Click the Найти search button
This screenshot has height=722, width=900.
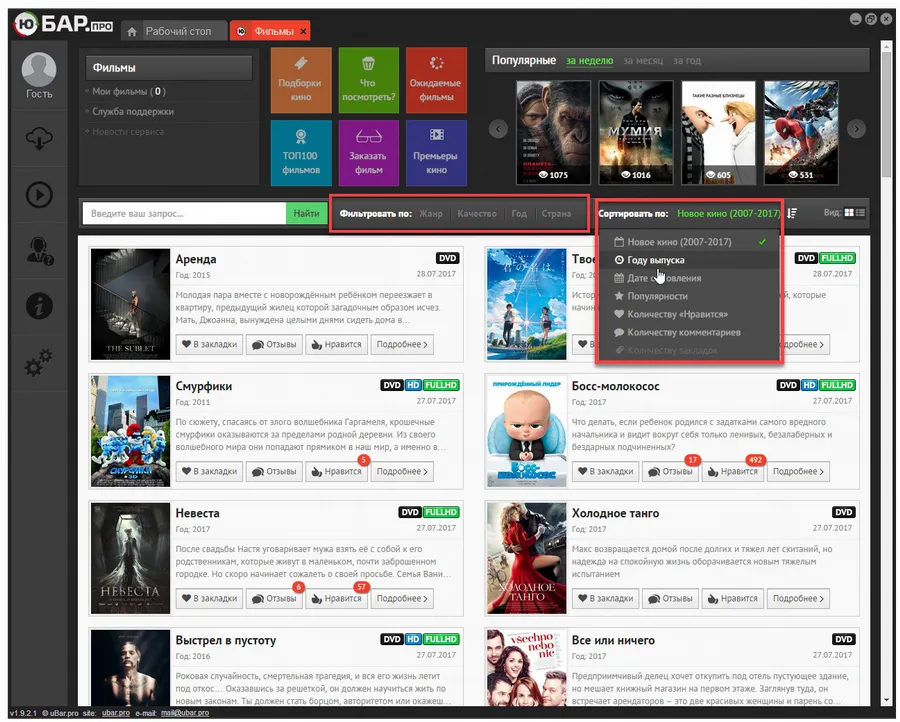[307, 214]
